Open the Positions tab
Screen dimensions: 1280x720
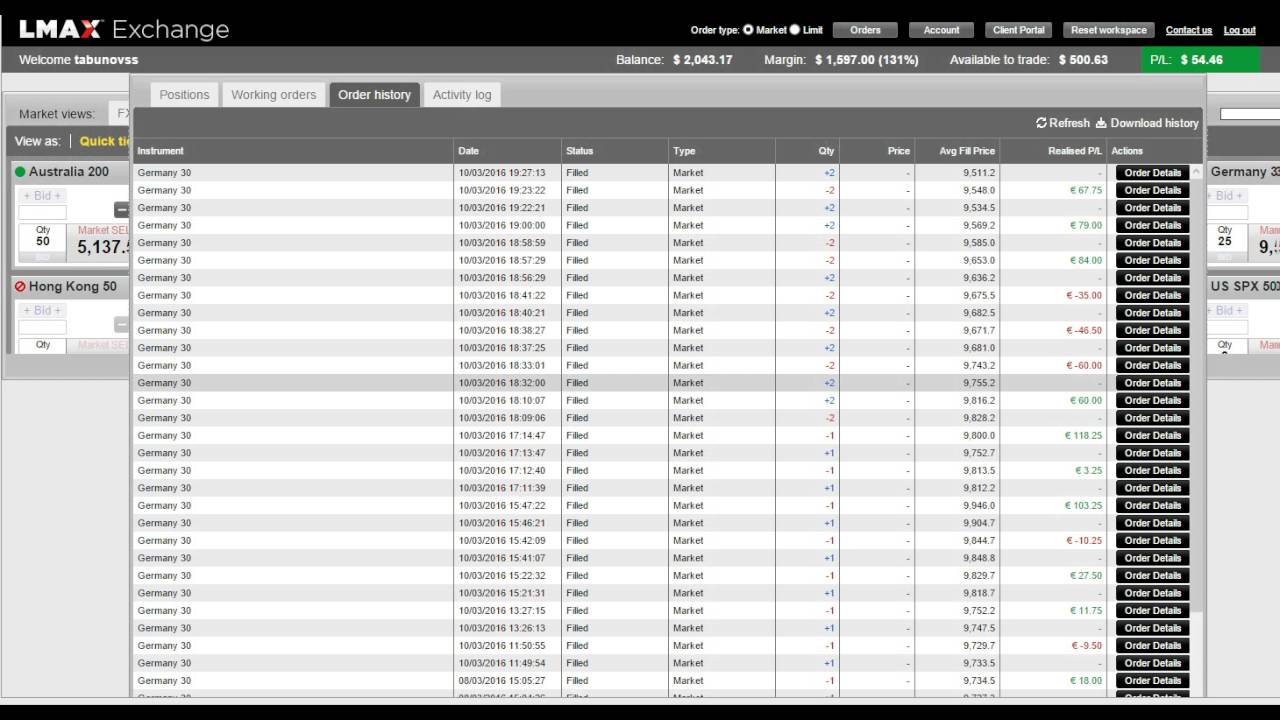tap(185, 95)
